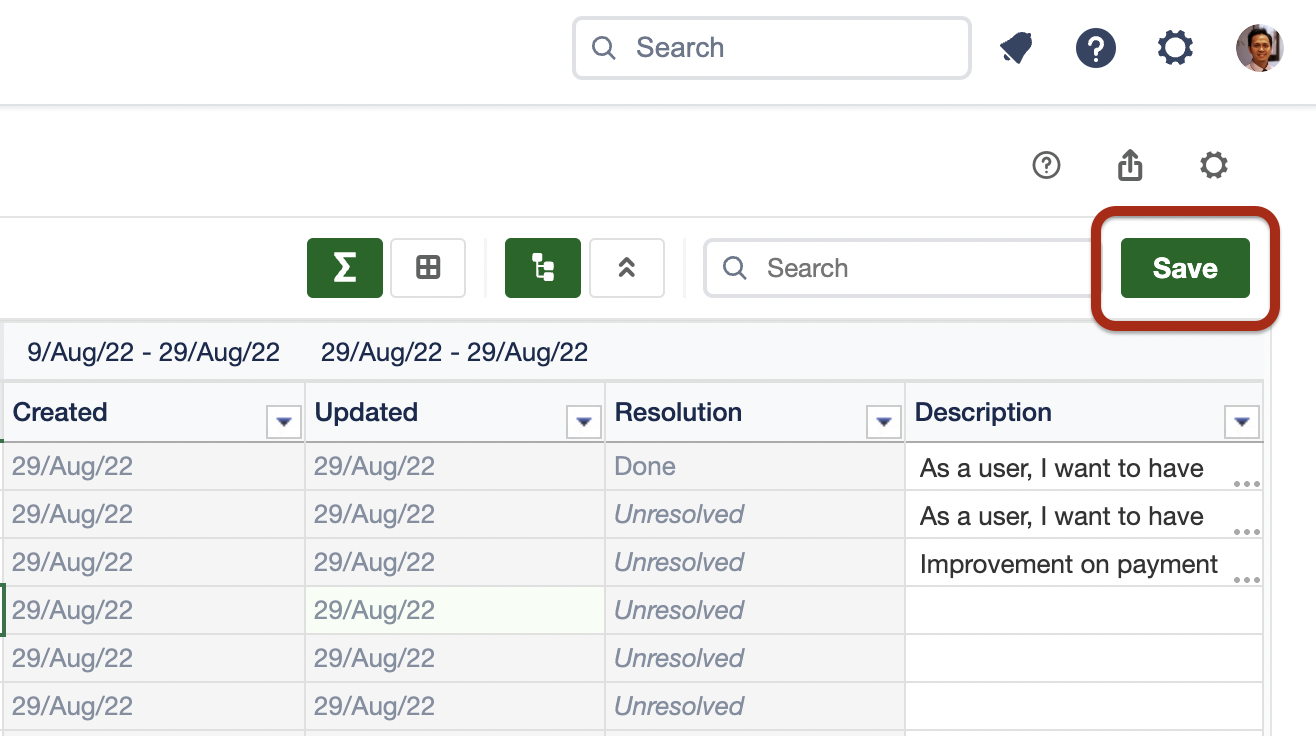Open the Created column filter dropdown

coord(284,423)
